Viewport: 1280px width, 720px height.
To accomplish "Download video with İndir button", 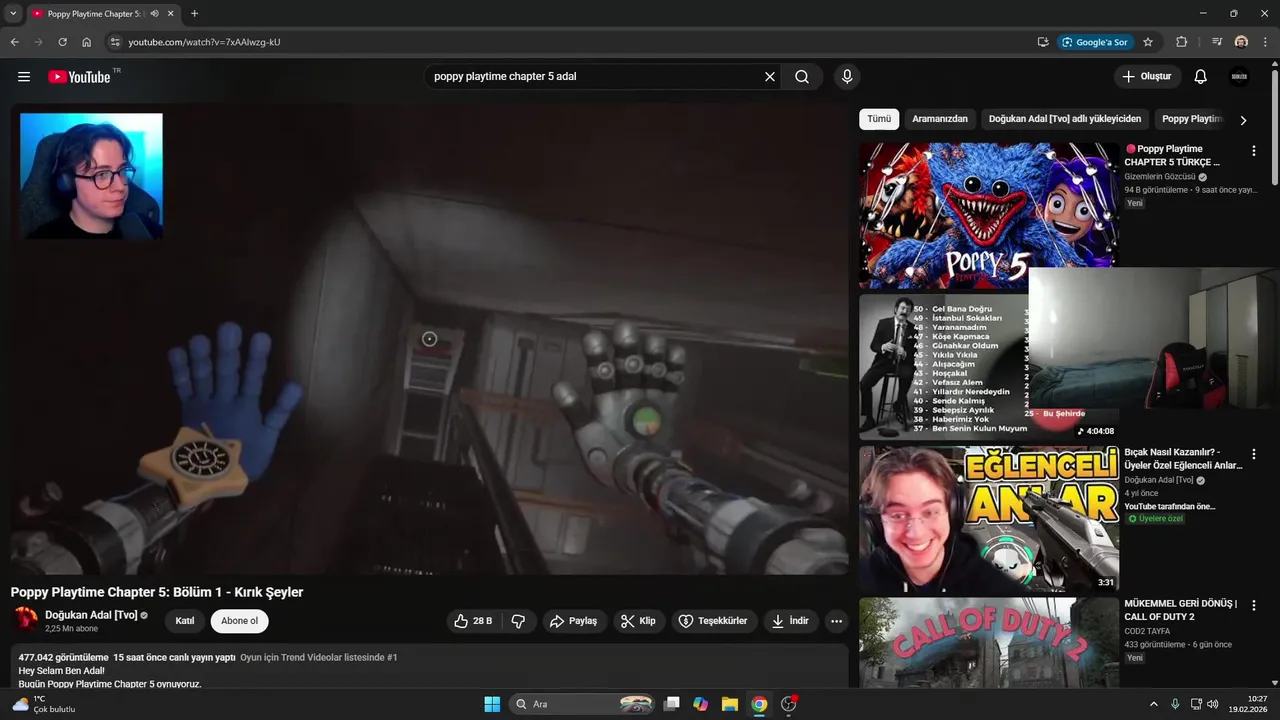I will click(x=790, y=621).
